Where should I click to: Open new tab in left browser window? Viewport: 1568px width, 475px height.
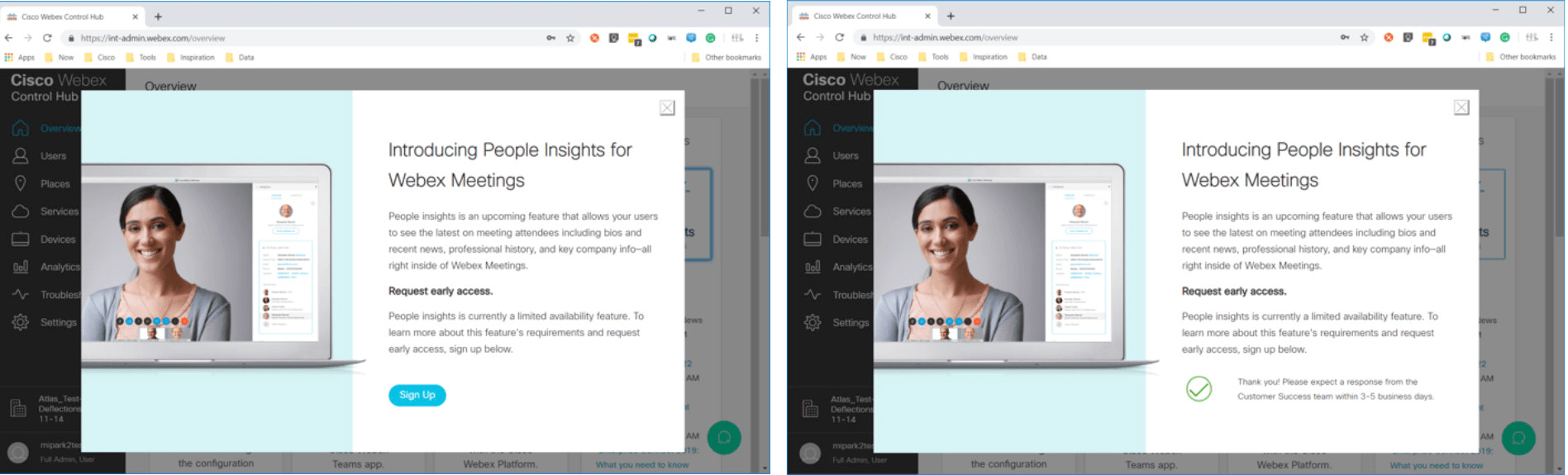pos(158,17)
